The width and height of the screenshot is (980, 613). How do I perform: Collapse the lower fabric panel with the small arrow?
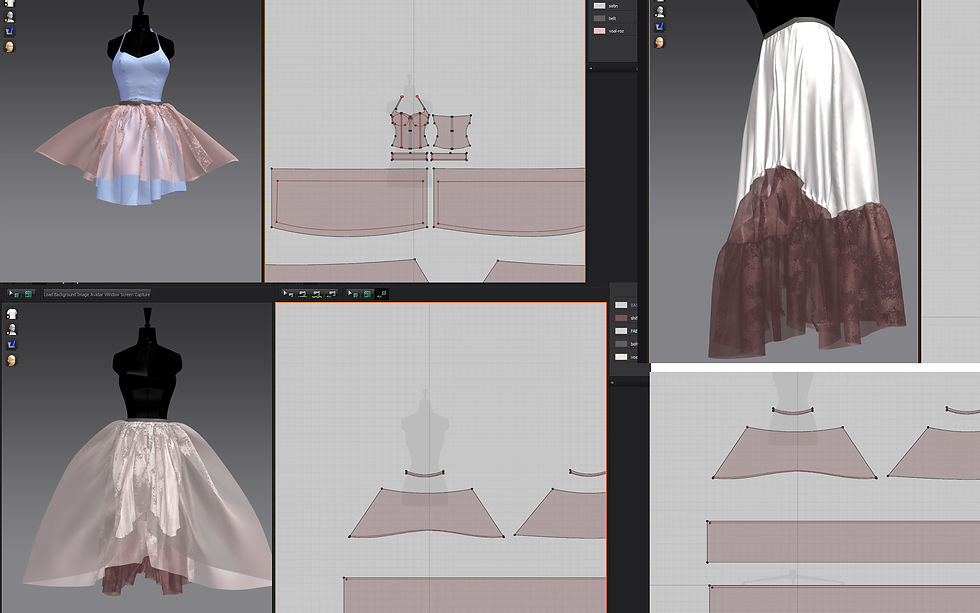click(612, 382)
